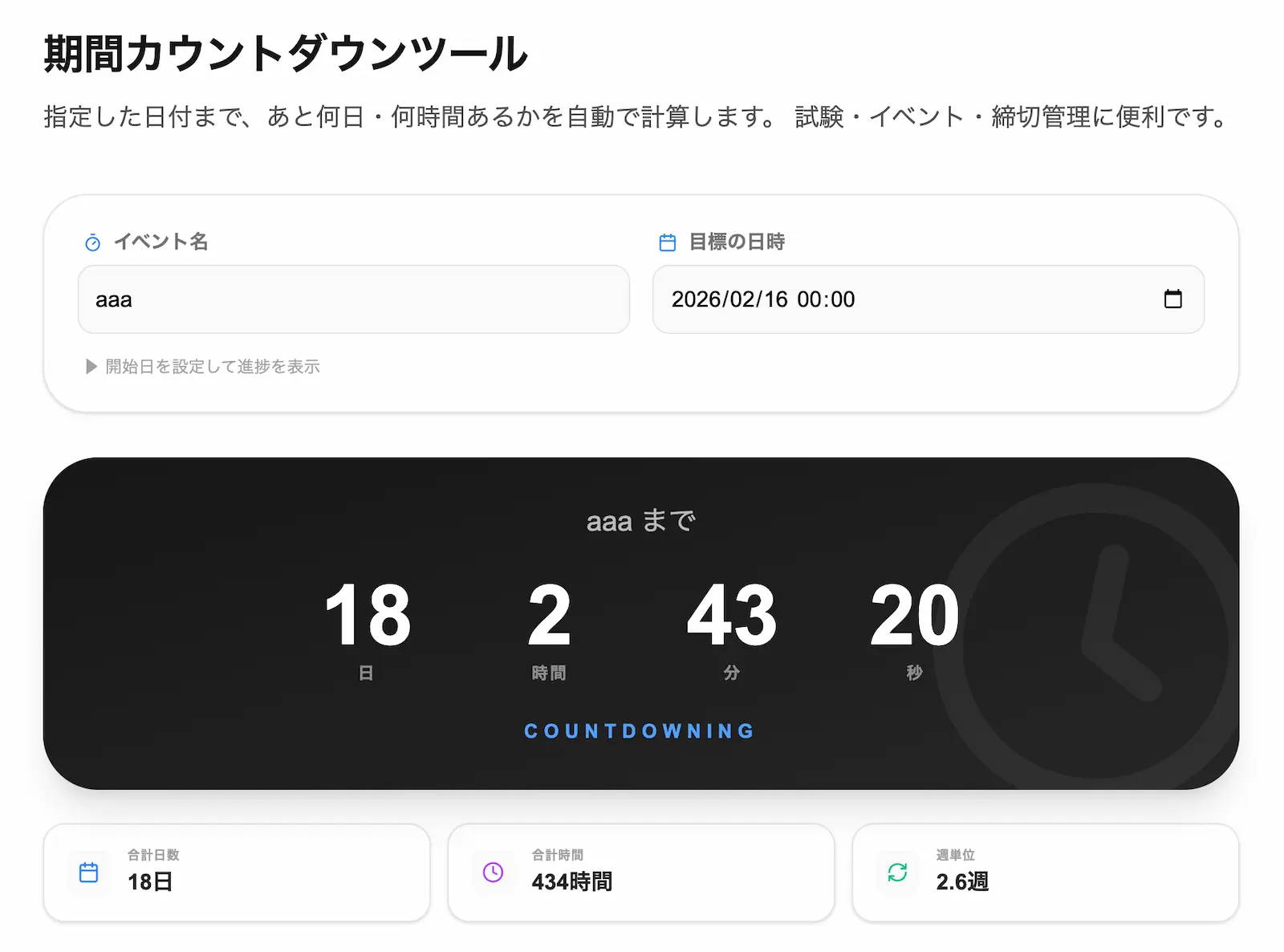Click the 43 minutes countdown number
This screenshot has height=952, width=1284.
click(732, 615)
